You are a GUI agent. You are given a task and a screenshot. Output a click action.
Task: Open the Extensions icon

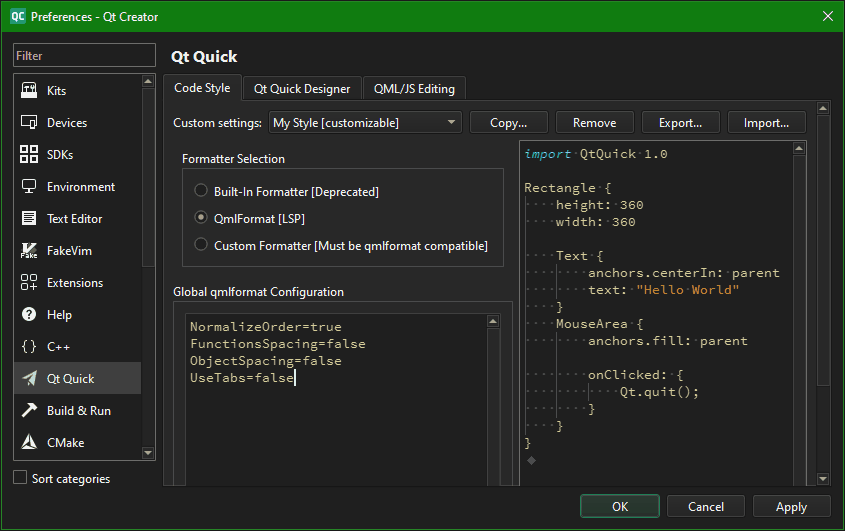[29, 282]
